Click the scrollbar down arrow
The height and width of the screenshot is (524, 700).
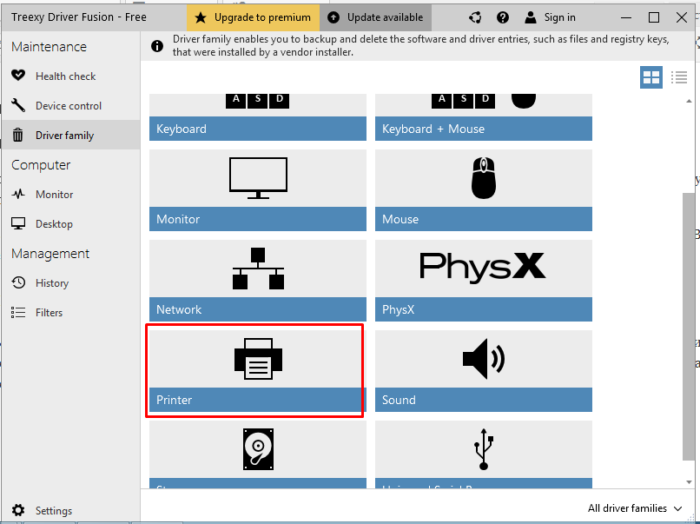(x=689, y=482)
